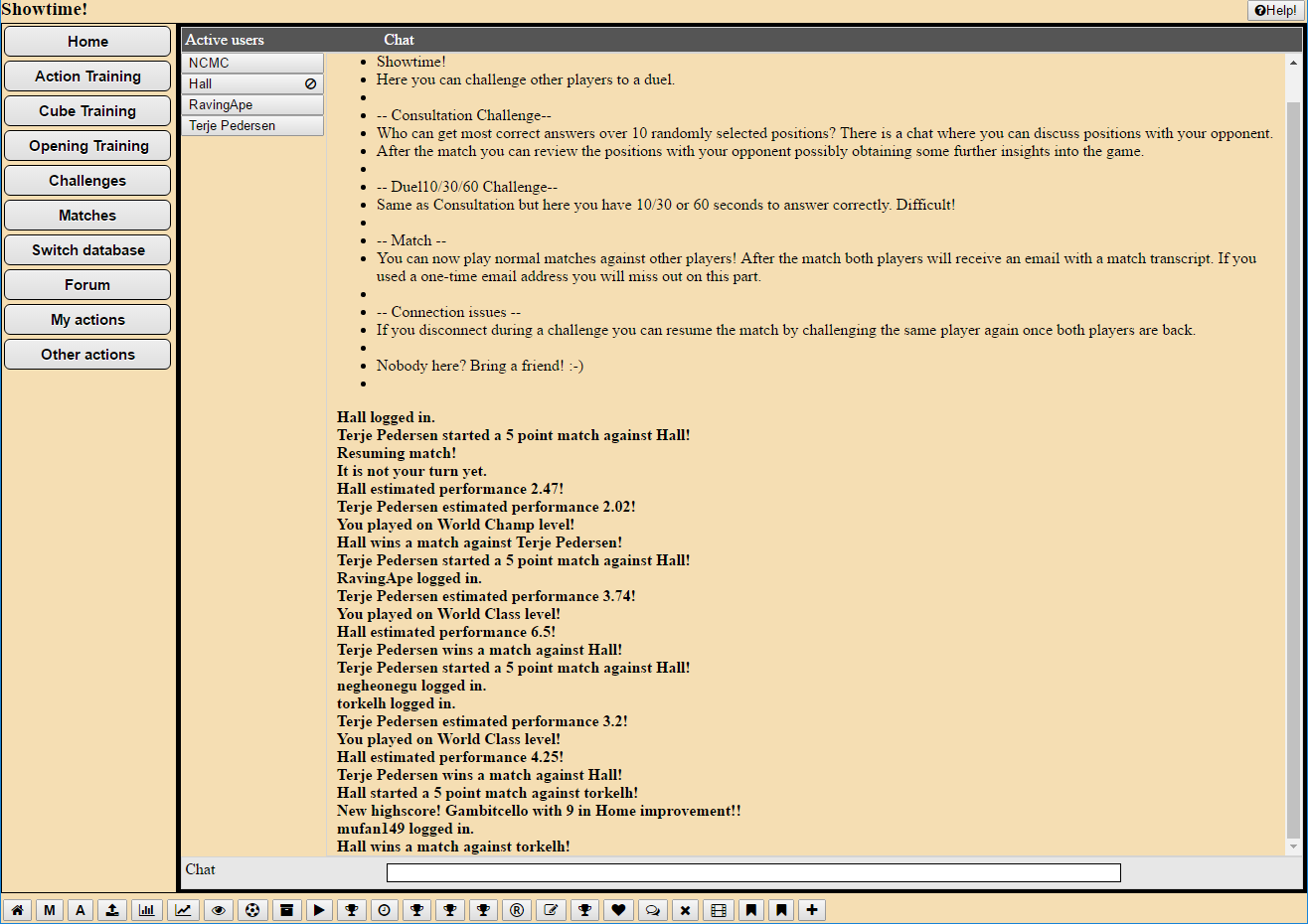Click the 'Active users' panel header
This screenshot has height=924, width=1308.
[225, 40]
